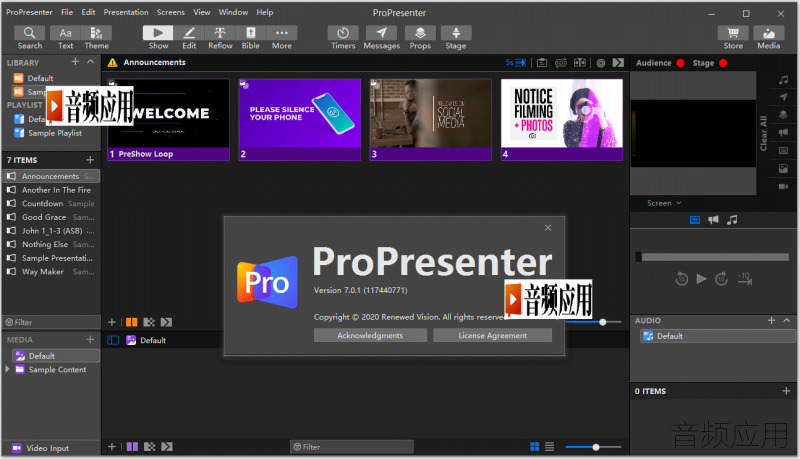This screenshot has width=800, height=459.
Task: Clear the audio layer (music note)
Action: click(783, 80)
